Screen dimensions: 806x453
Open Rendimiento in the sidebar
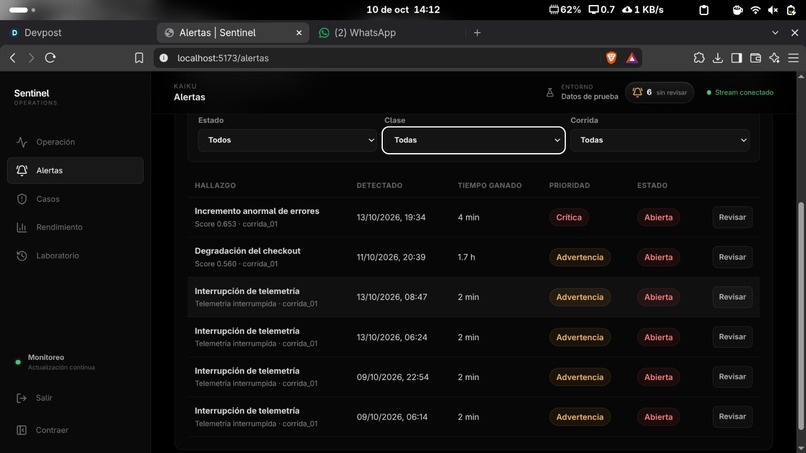(75, 227)
